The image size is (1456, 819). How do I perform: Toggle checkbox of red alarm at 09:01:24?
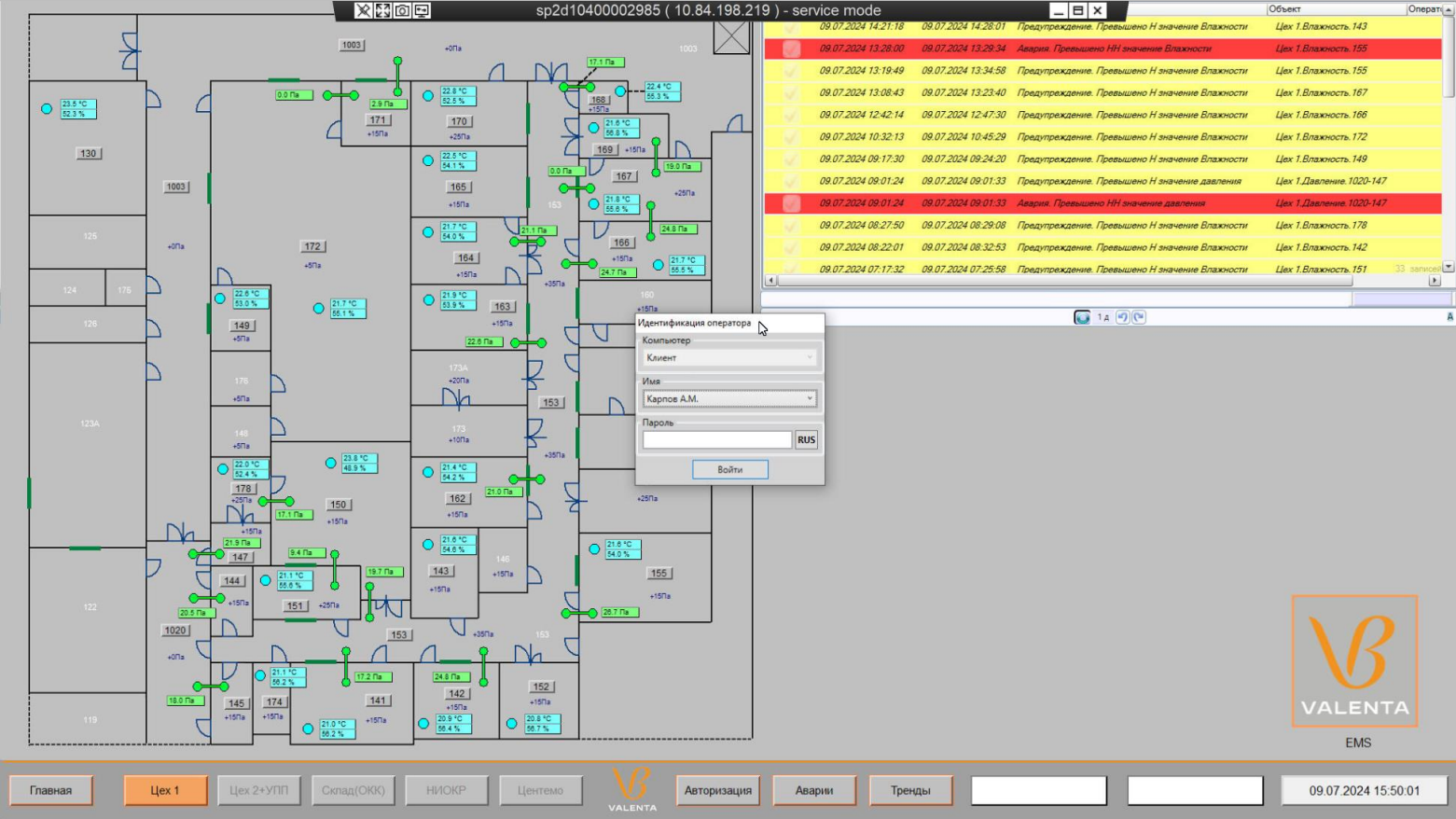791,203
